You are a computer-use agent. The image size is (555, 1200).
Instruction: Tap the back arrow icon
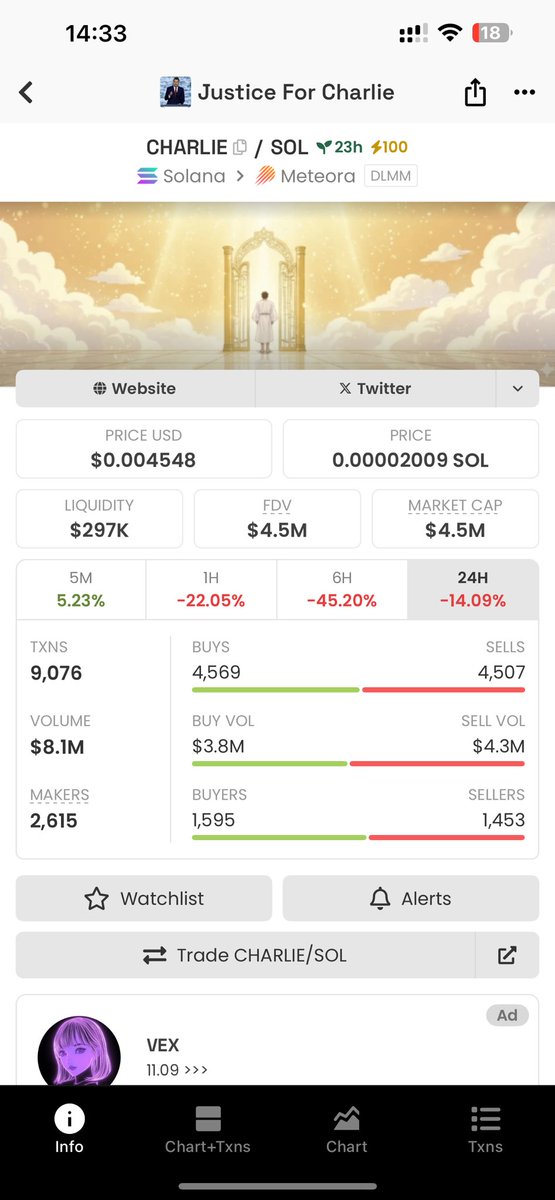(26, 93)
